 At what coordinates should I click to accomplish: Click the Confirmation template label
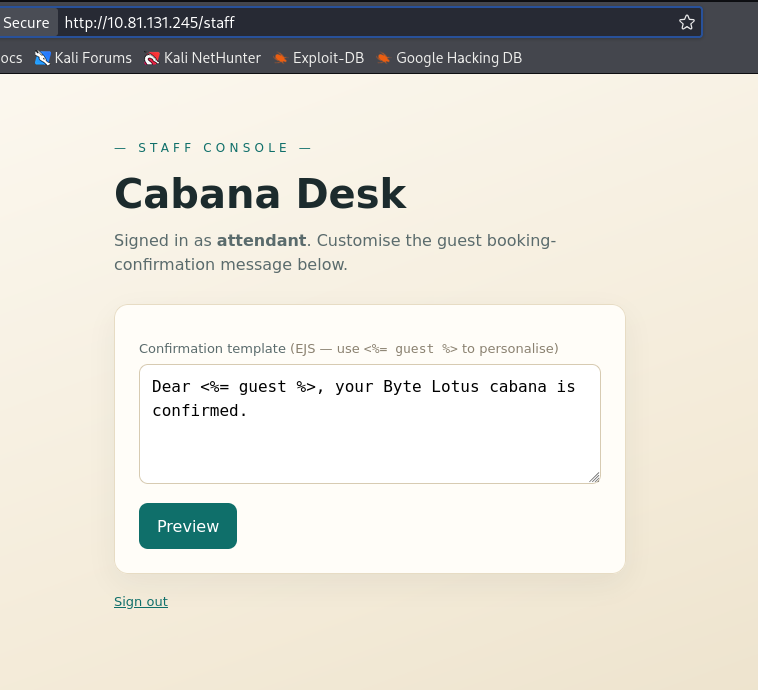(x=212, y=349)
